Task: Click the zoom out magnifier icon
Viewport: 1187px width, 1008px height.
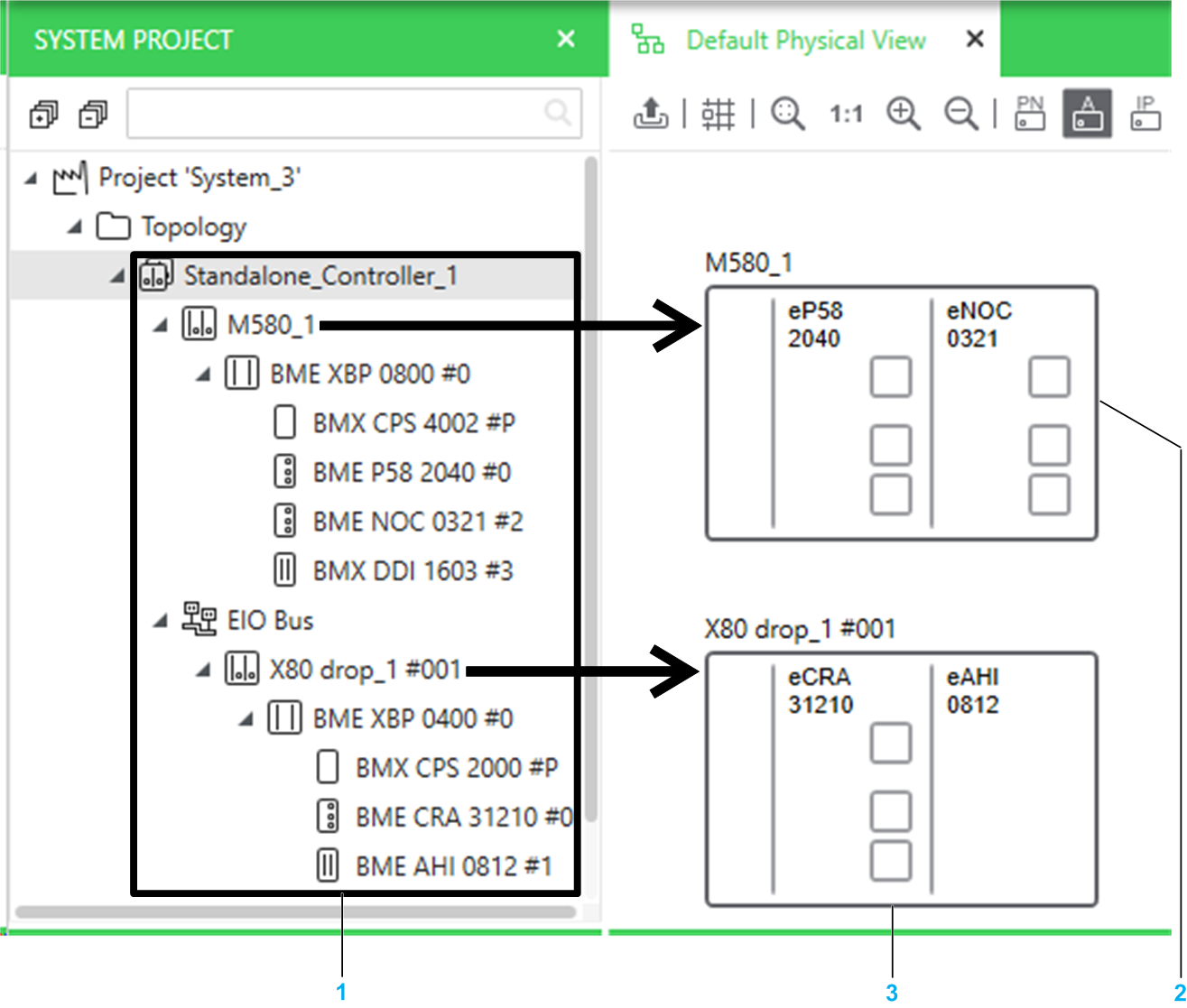Action: tap(961, 114)
